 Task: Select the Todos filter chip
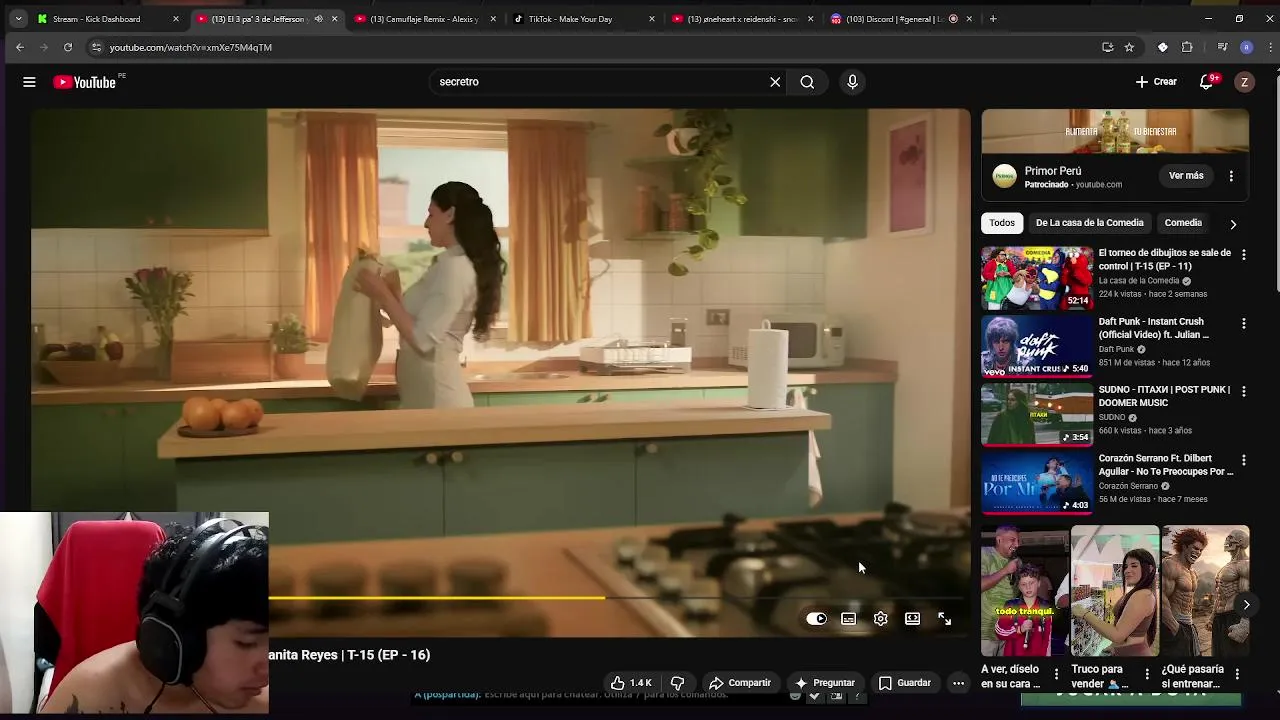(x=1002, y=223)
